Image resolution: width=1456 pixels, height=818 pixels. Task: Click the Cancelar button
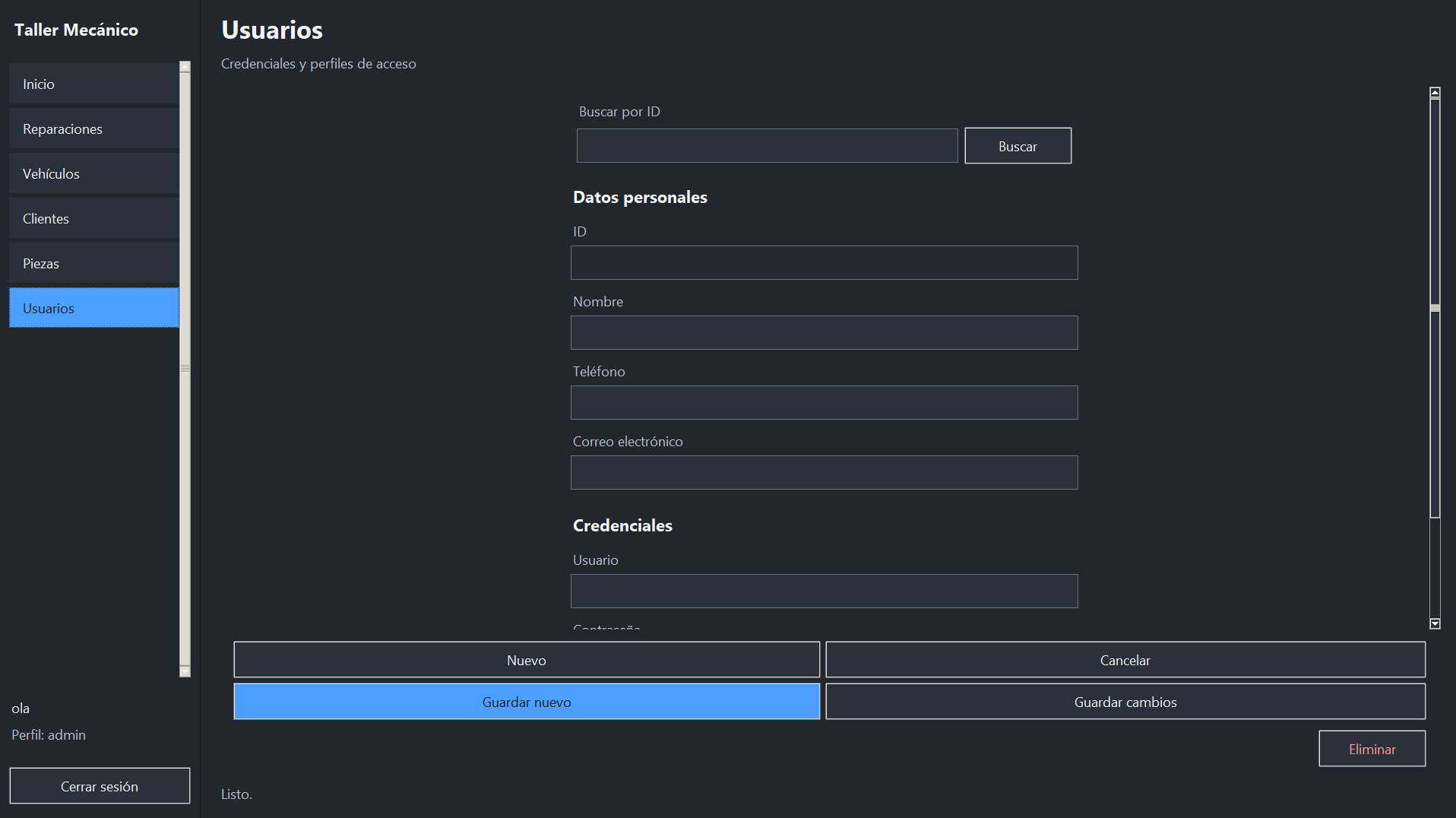(x=1125, y=660)
